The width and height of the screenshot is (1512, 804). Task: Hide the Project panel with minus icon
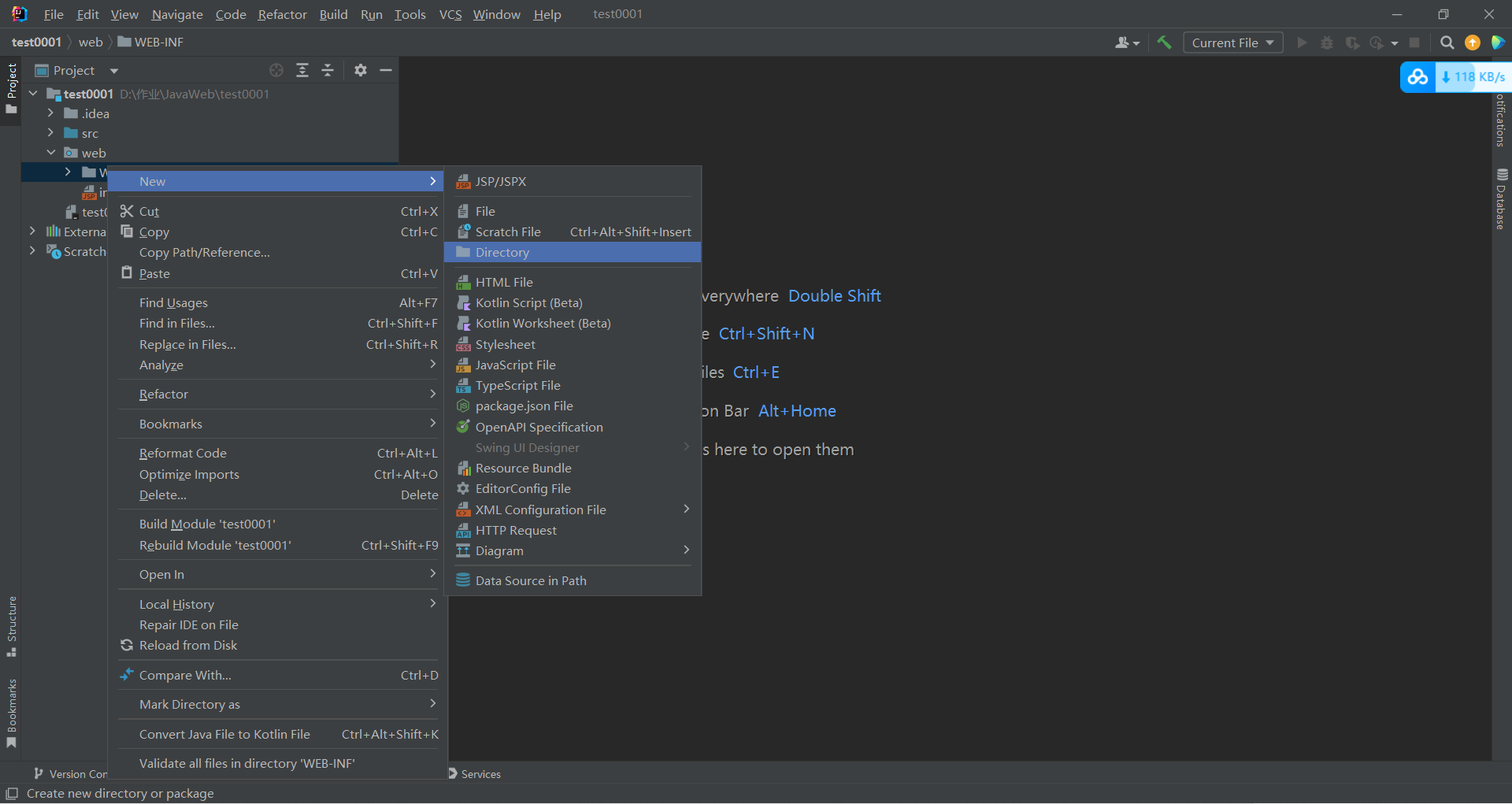386,70
